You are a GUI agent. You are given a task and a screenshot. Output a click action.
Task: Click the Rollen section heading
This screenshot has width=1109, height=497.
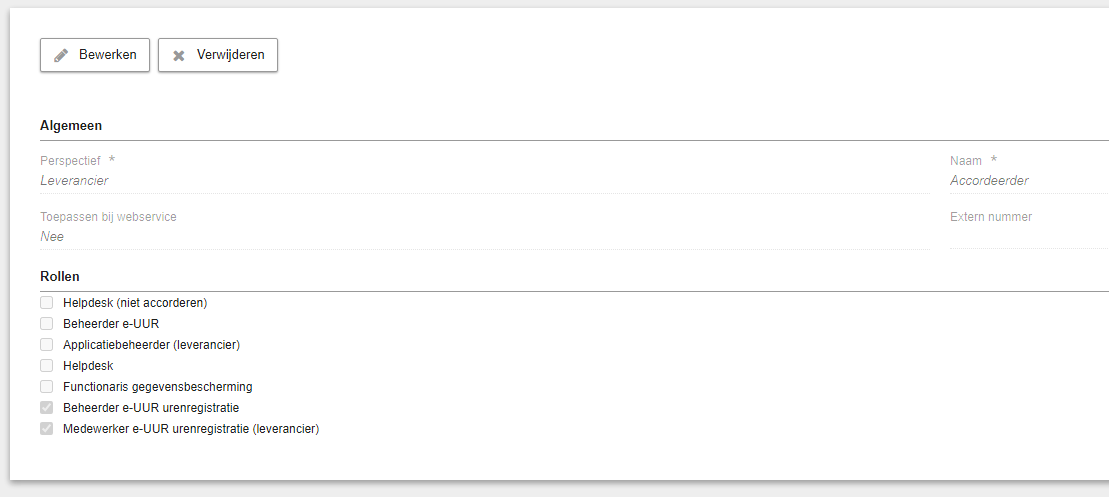tap(59, 276)
